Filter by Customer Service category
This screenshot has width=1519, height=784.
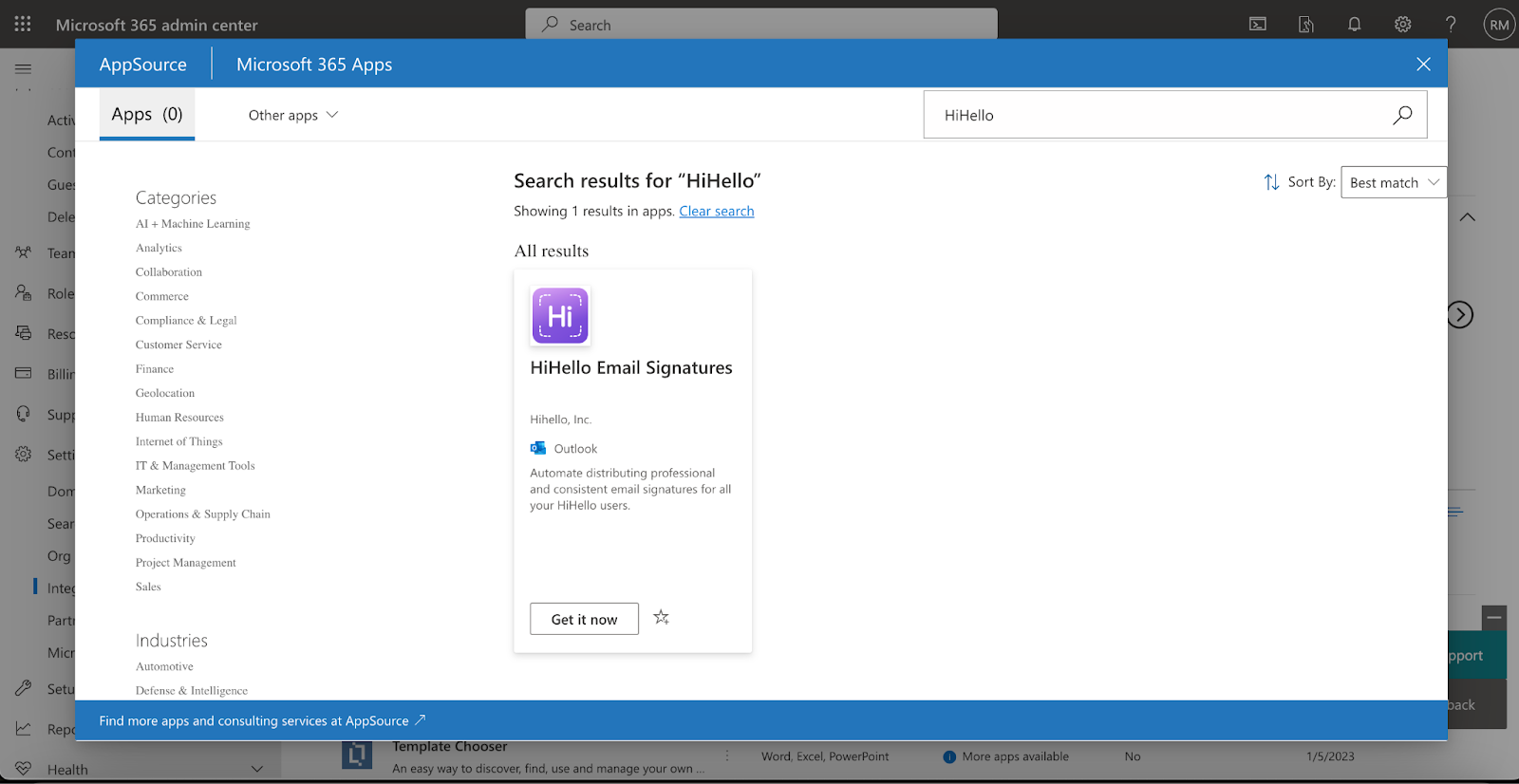click(x=178, y=345)
